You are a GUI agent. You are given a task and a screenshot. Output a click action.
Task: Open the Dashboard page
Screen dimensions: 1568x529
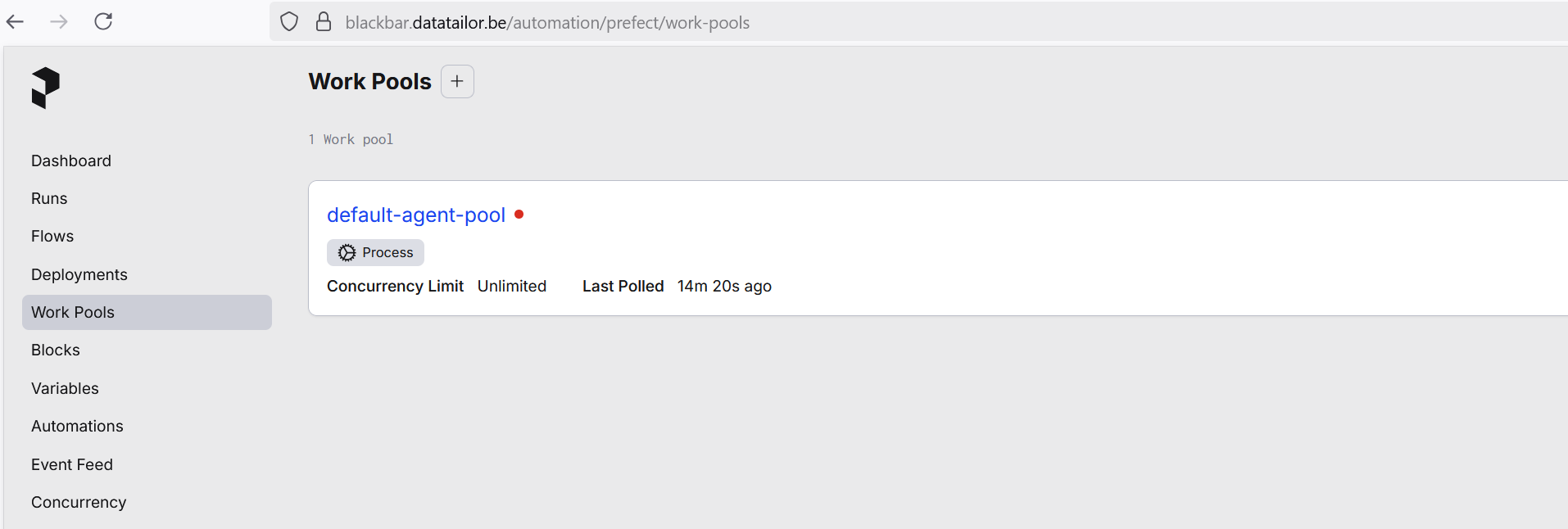[x=71, y=161]
